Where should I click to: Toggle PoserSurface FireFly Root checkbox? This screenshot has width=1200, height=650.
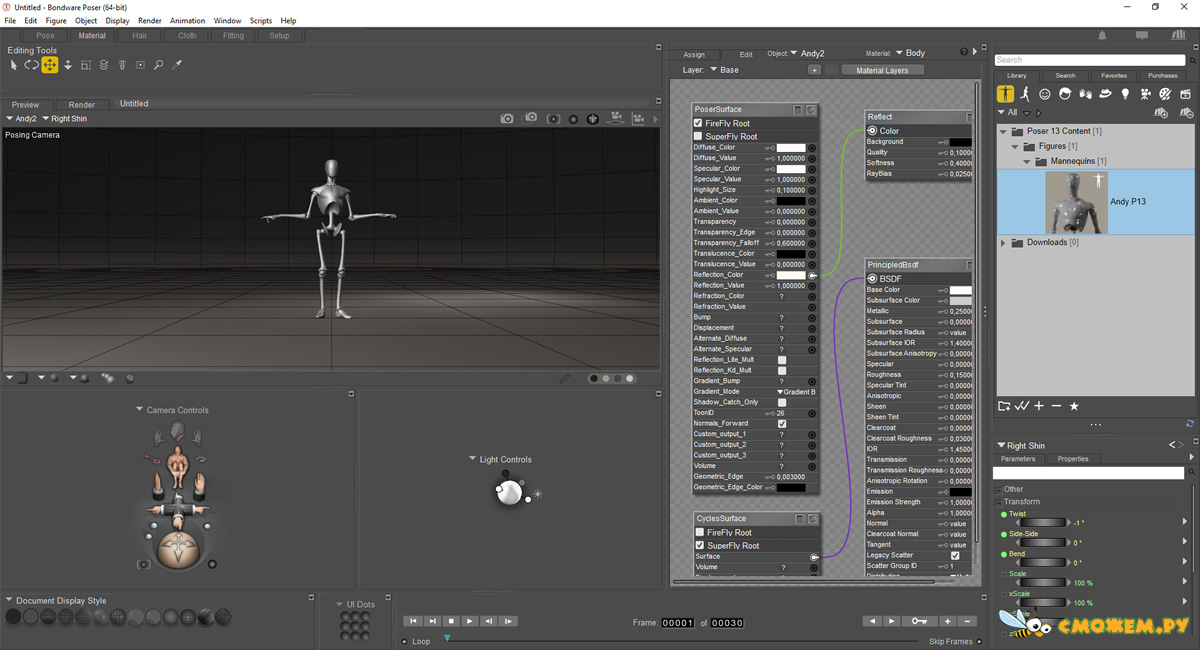point(698,123)
